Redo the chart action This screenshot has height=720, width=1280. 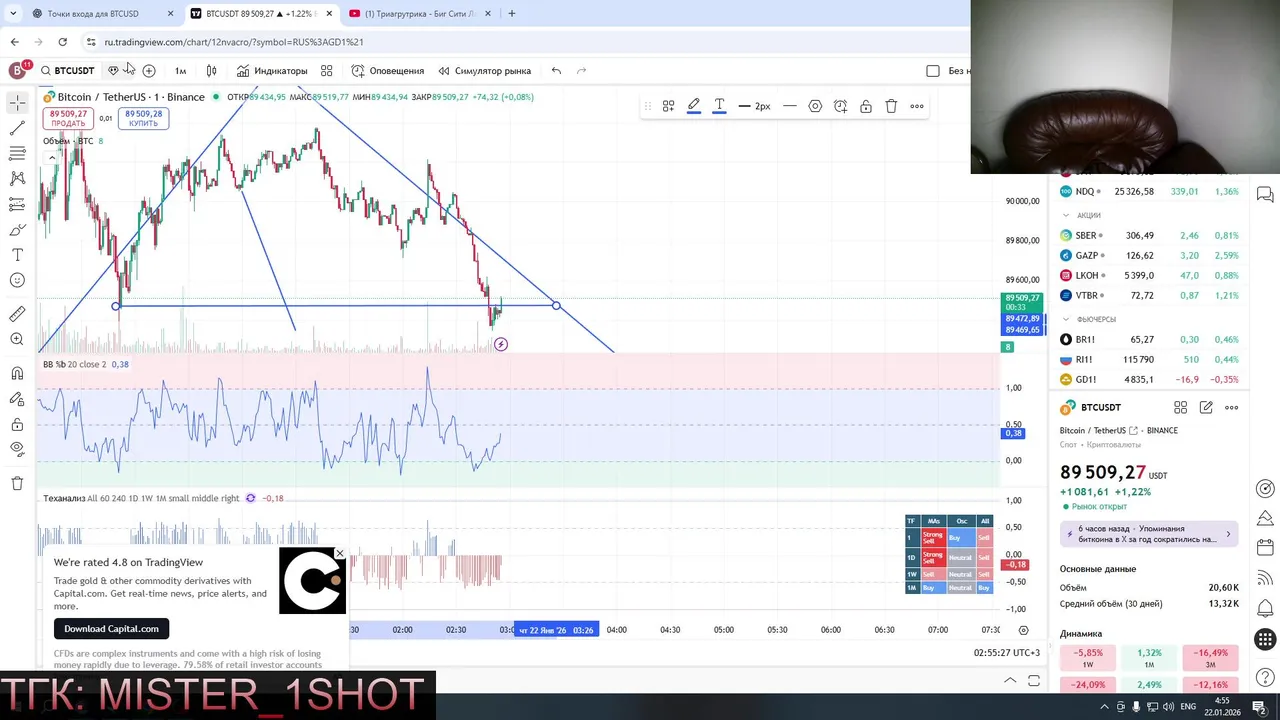click(581, 71)
